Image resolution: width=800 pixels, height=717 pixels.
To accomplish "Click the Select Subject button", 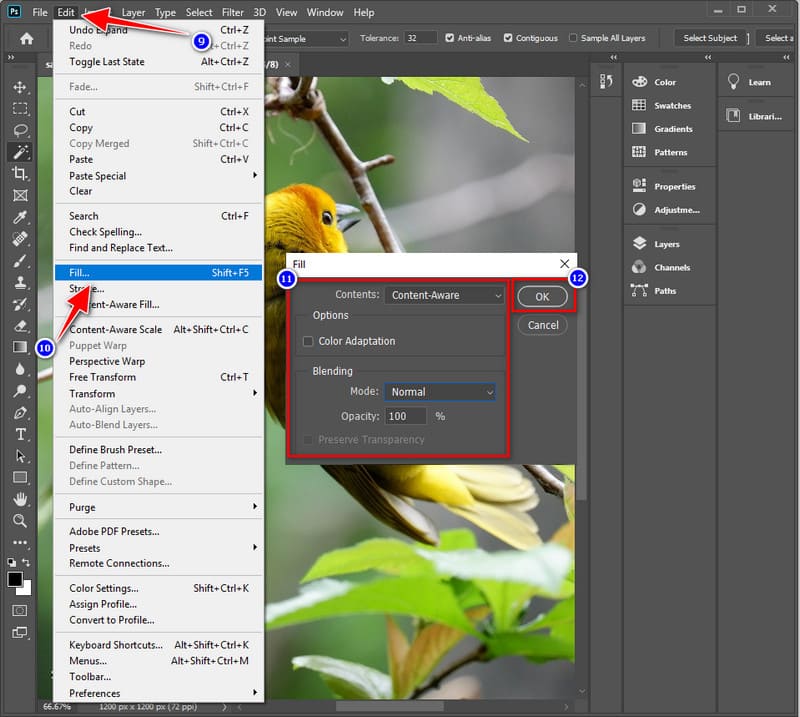I will (x=710, y=38).
